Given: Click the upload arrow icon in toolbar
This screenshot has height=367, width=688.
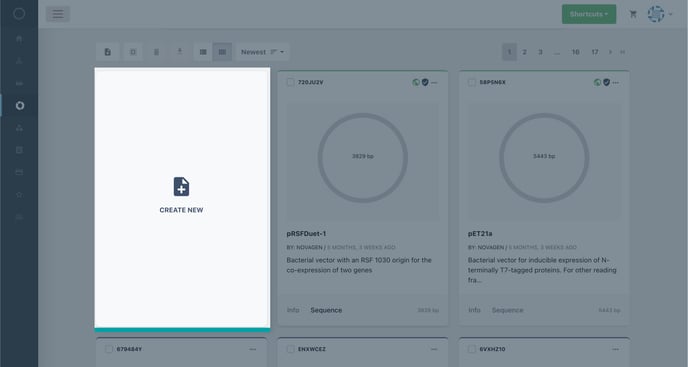Looking at the screenshot, I should click(179, 52).
